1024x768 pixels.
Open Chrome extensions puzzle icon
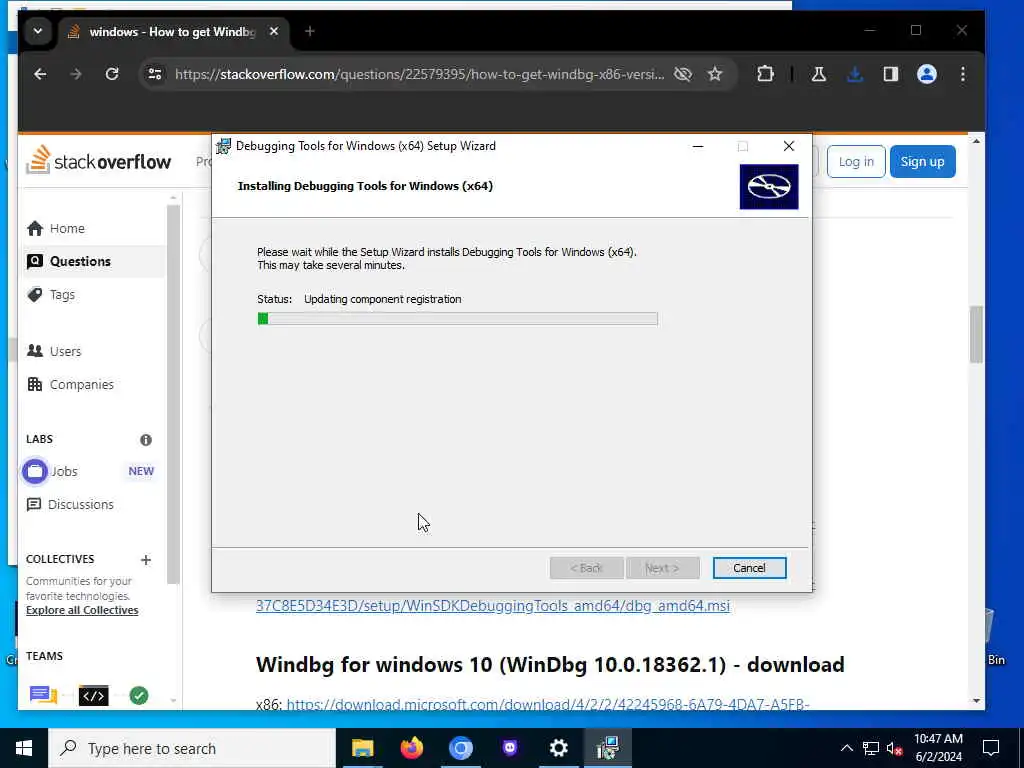[765, 74]
